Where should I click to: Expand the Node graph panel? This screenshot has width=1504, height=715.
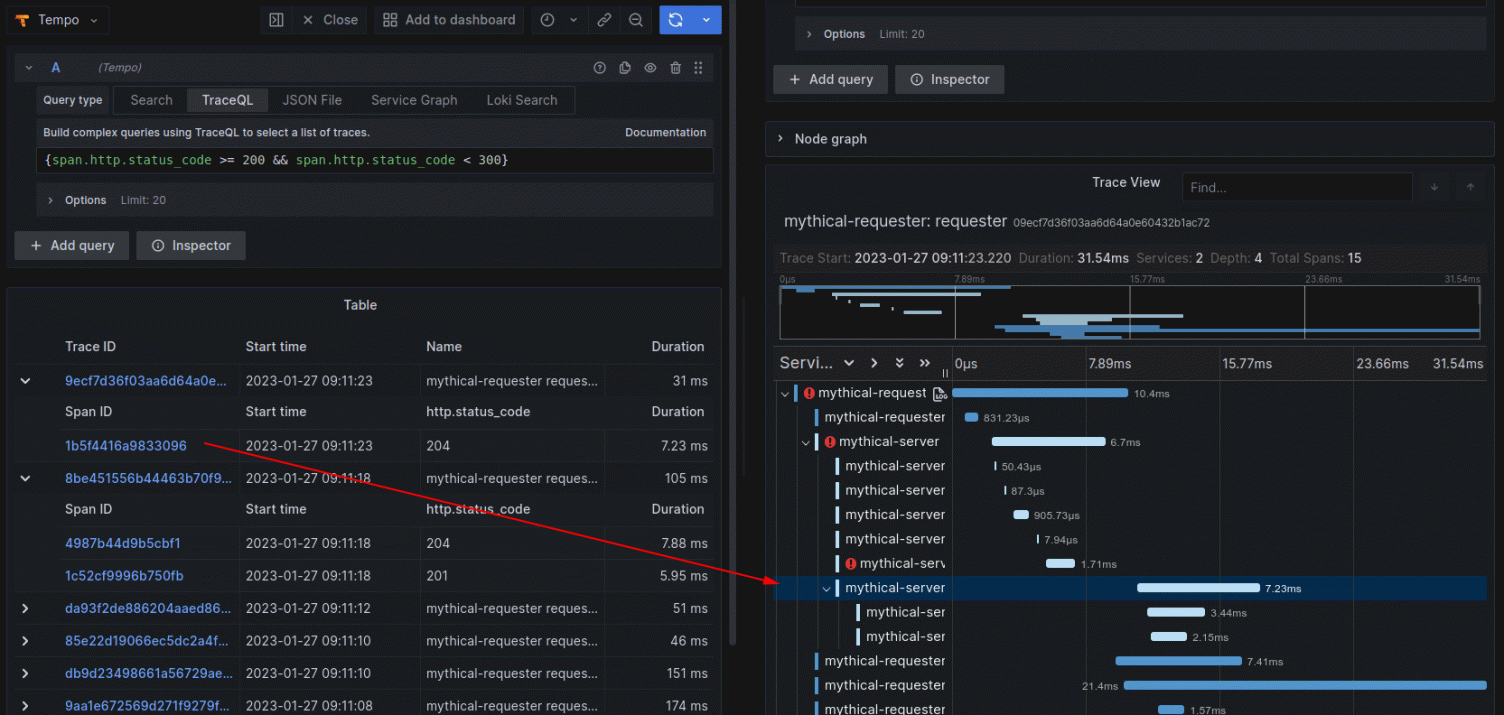(x=782, y=139)
